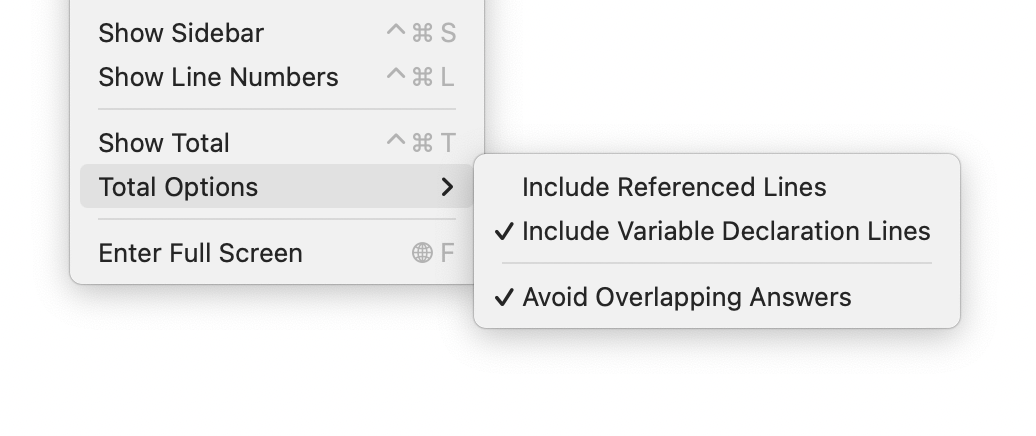Toggle Include Variable Declaration Lines

[717, 231]
